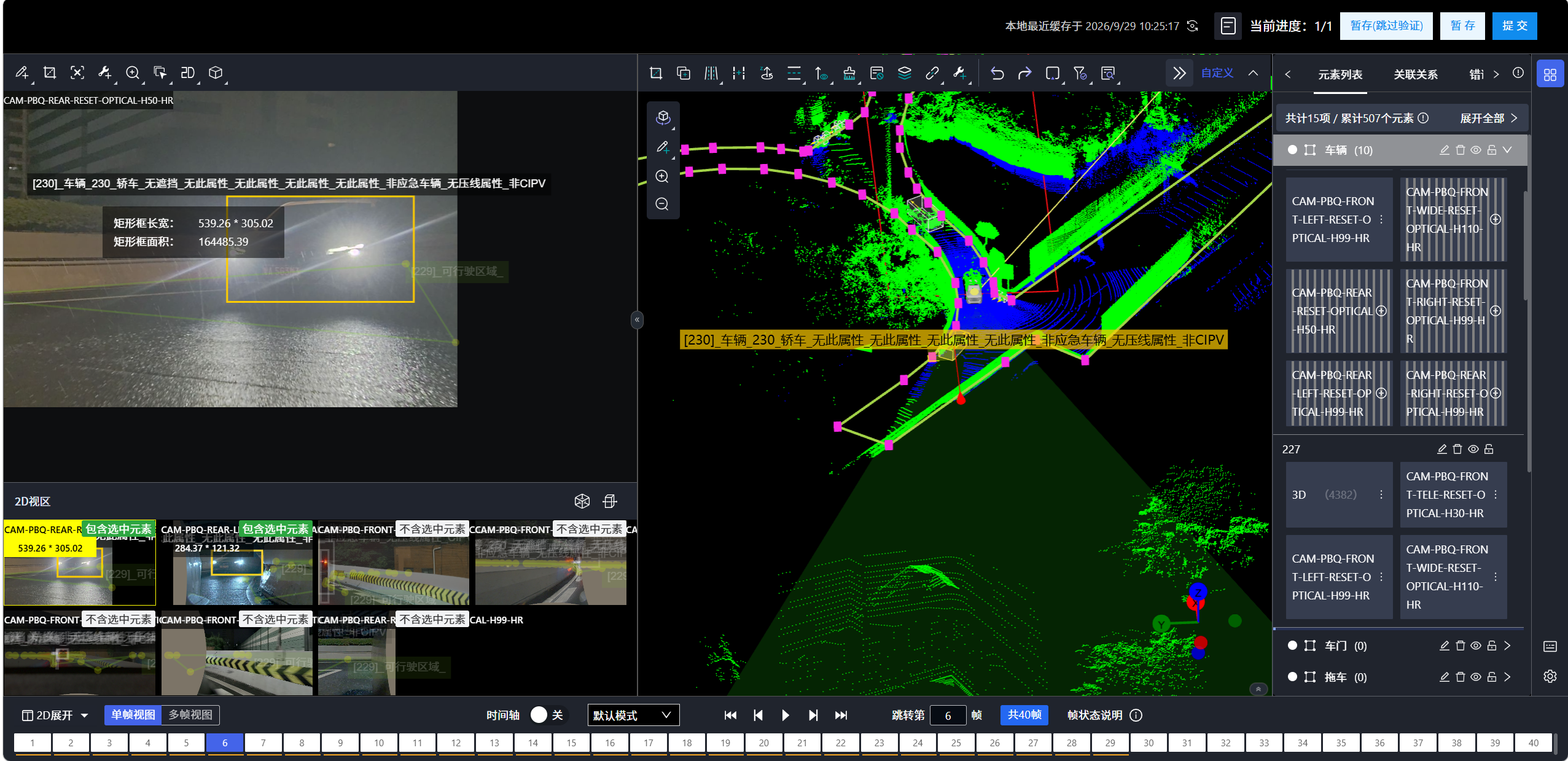Click the keyboard shortcuts icon on right edge

[x=1550, y=646]
